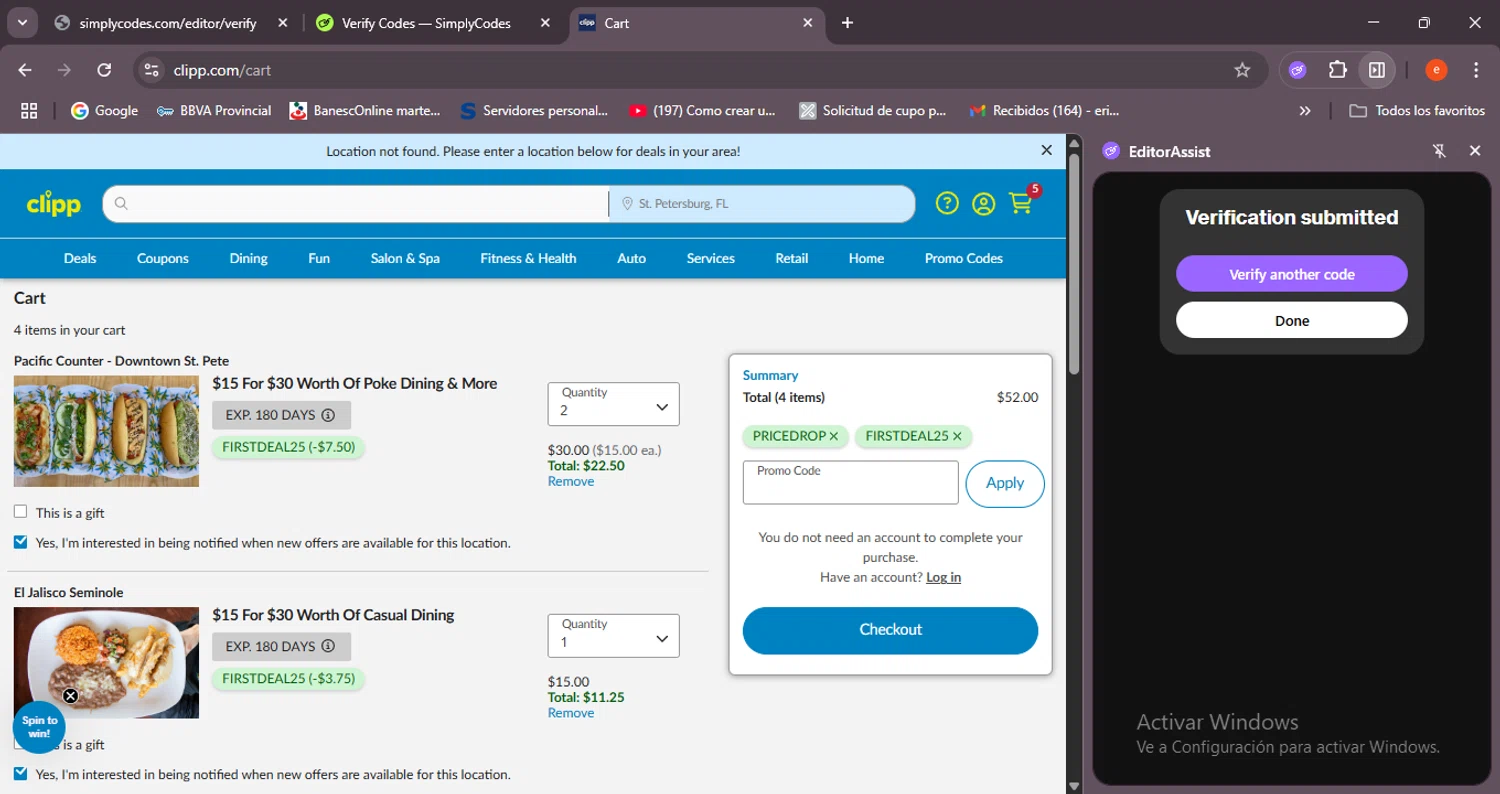Go back to the previous page

tap(25, 70)
